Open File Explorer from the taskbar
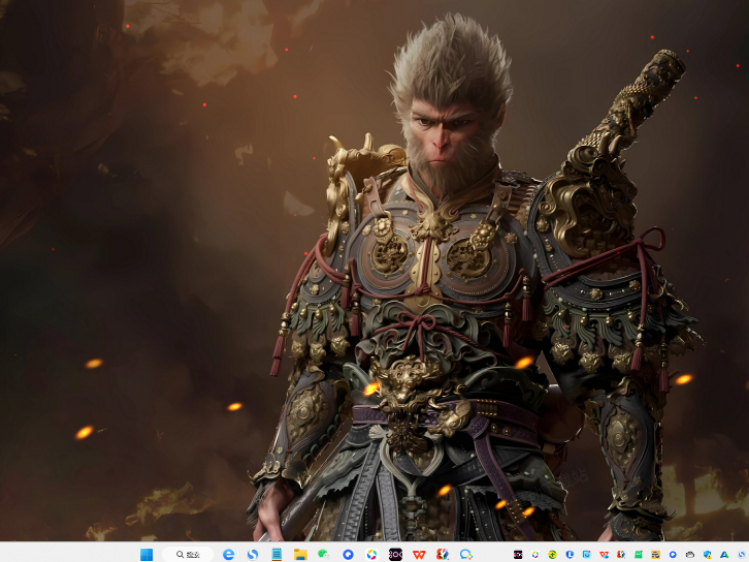Screen dimensions: 749x562 point(300,554)
